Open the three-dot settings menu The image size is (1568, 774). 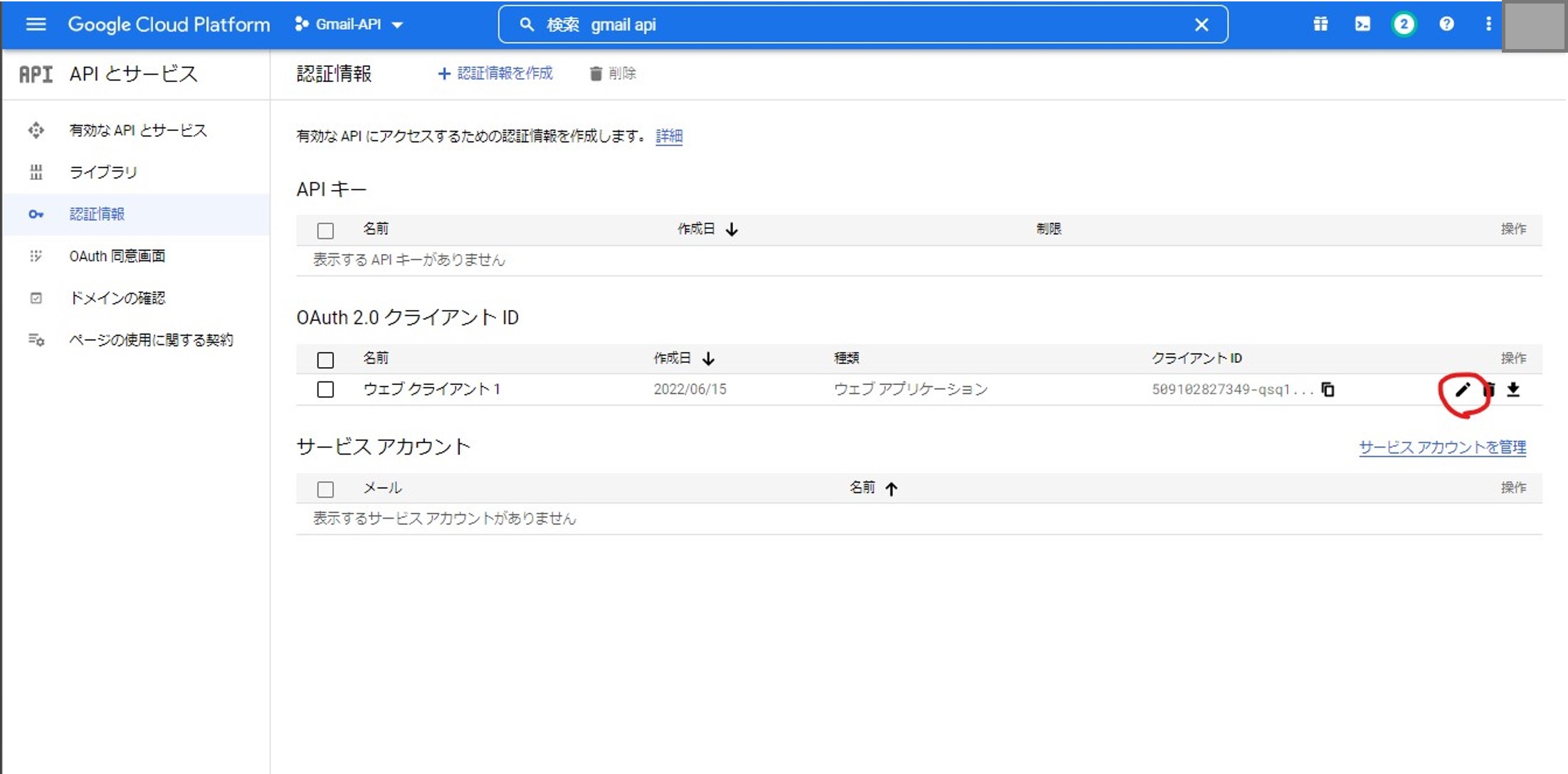1488,24
